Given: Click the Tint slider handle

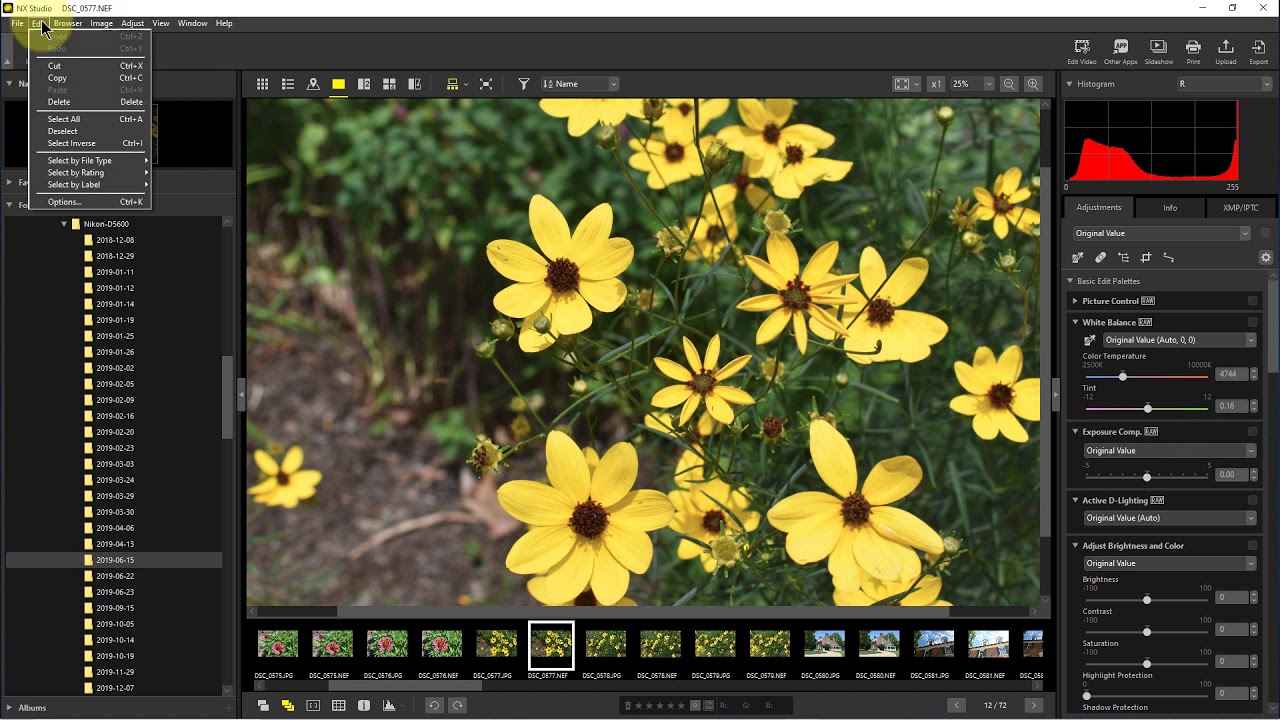Looking at the screenshot, I should 1148,408.
